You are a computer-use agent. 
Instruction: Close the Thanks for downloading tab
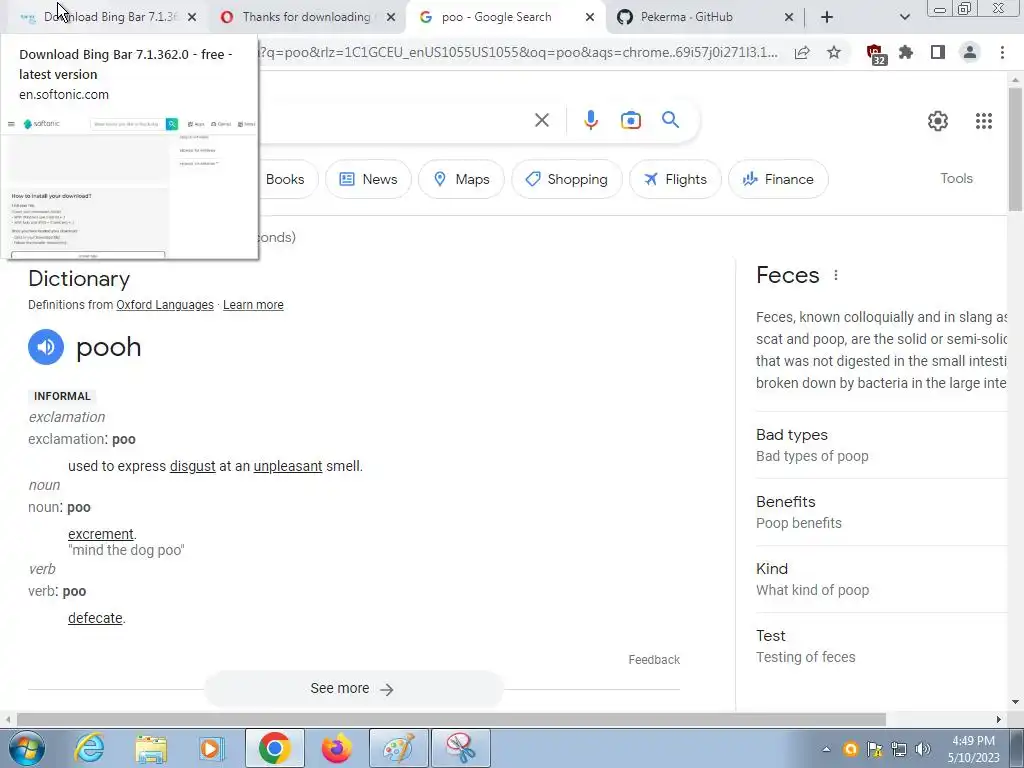[x=391, y=18]
